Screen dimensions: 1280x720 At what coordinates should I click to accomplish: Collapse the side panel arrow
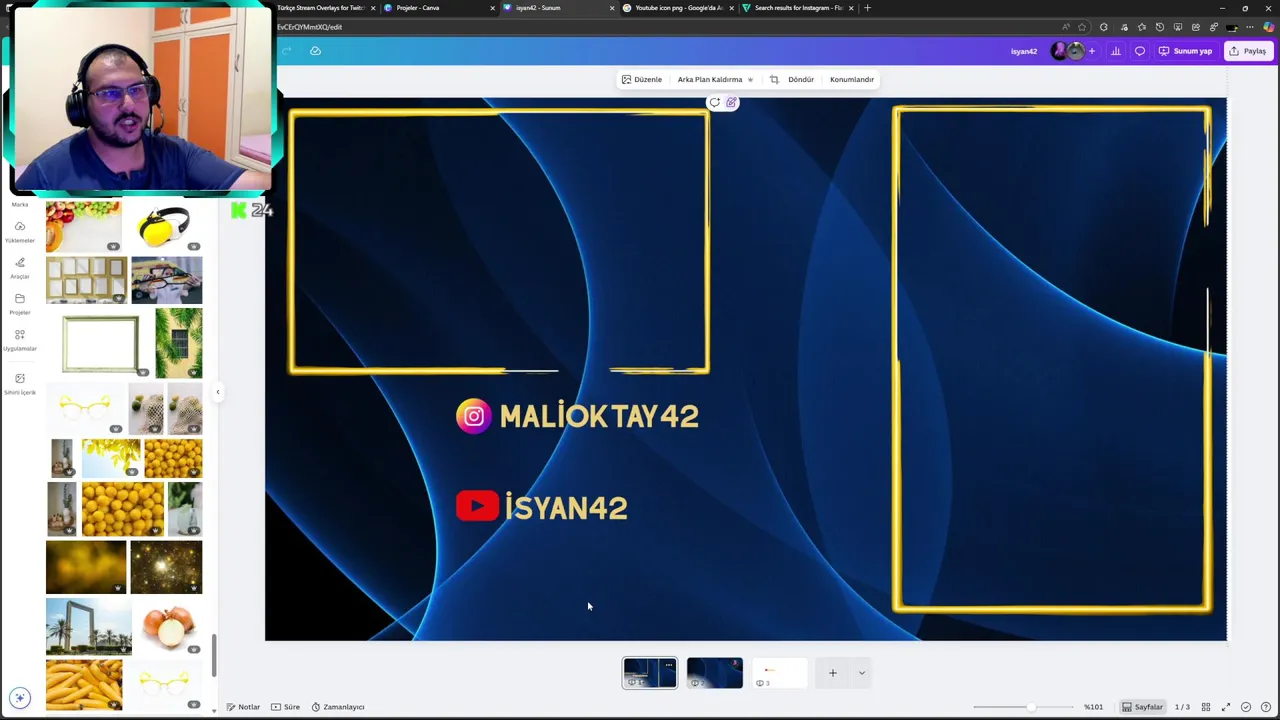pyautogui.click(x=217, y=392)
